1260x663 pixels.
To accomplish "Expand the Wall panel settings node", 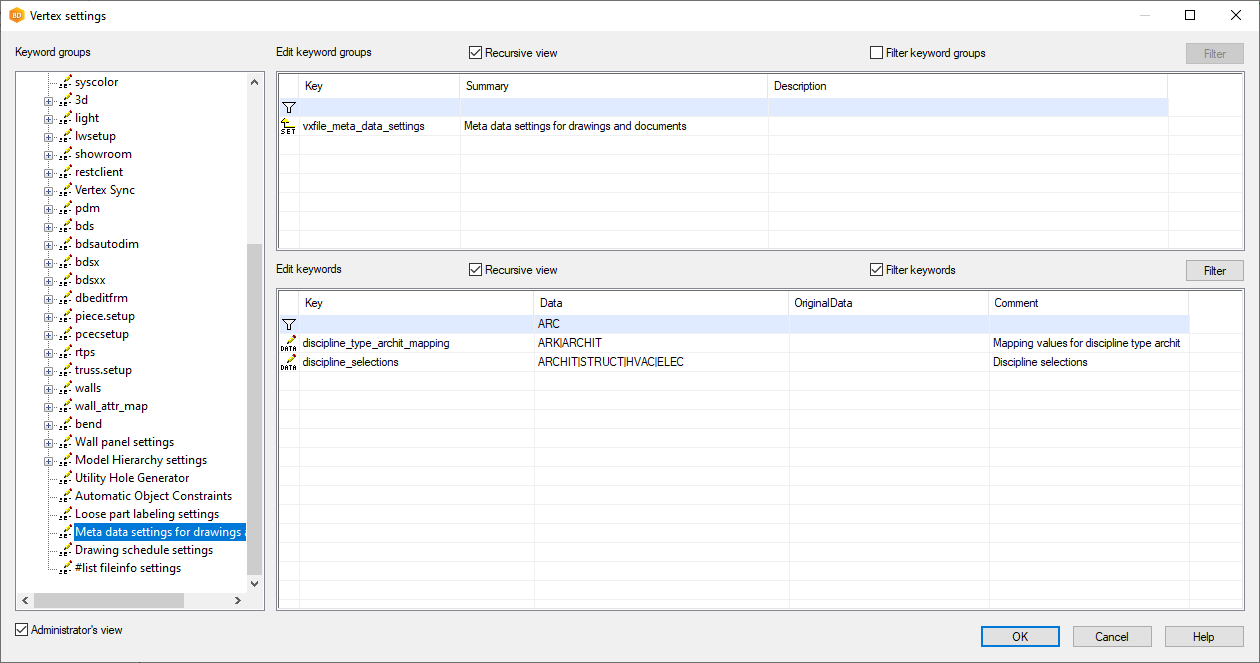I will pyautogui.click(x=48, y=442).
